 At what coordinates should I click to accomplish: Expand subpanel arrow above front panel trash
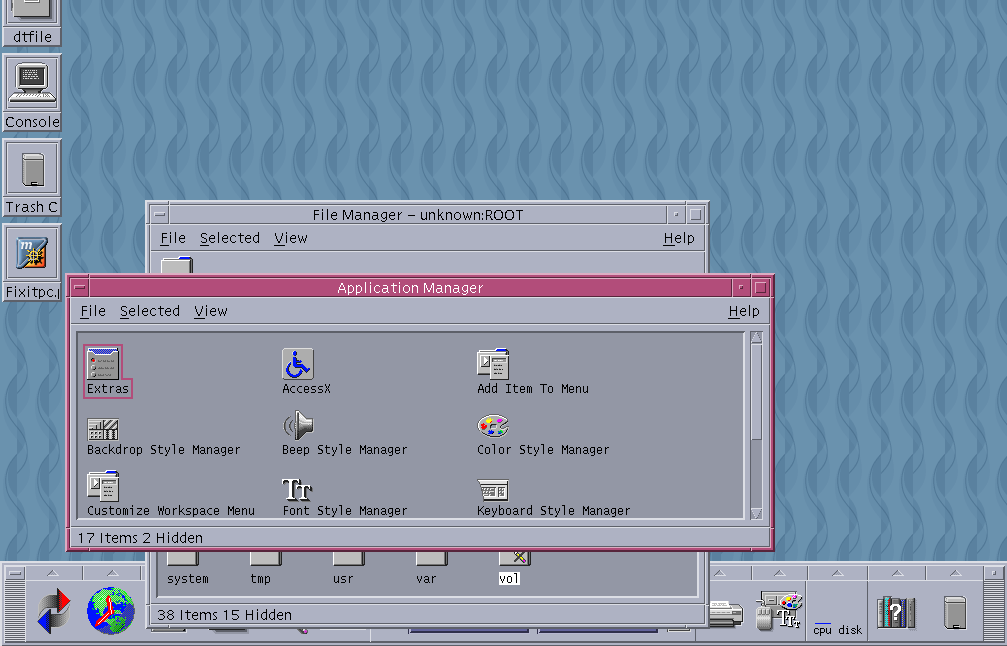pyautogui.click(x=956, y=573)
